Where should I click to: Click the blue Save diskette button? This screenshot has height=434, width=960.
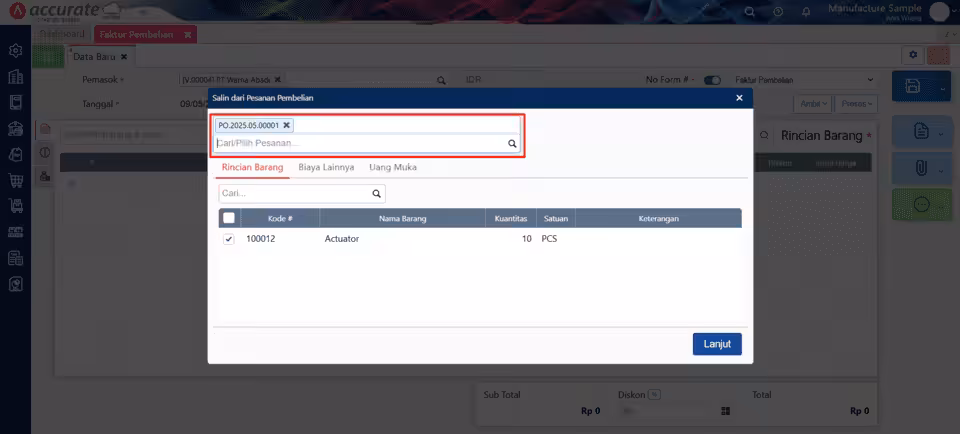pos(913,86)
